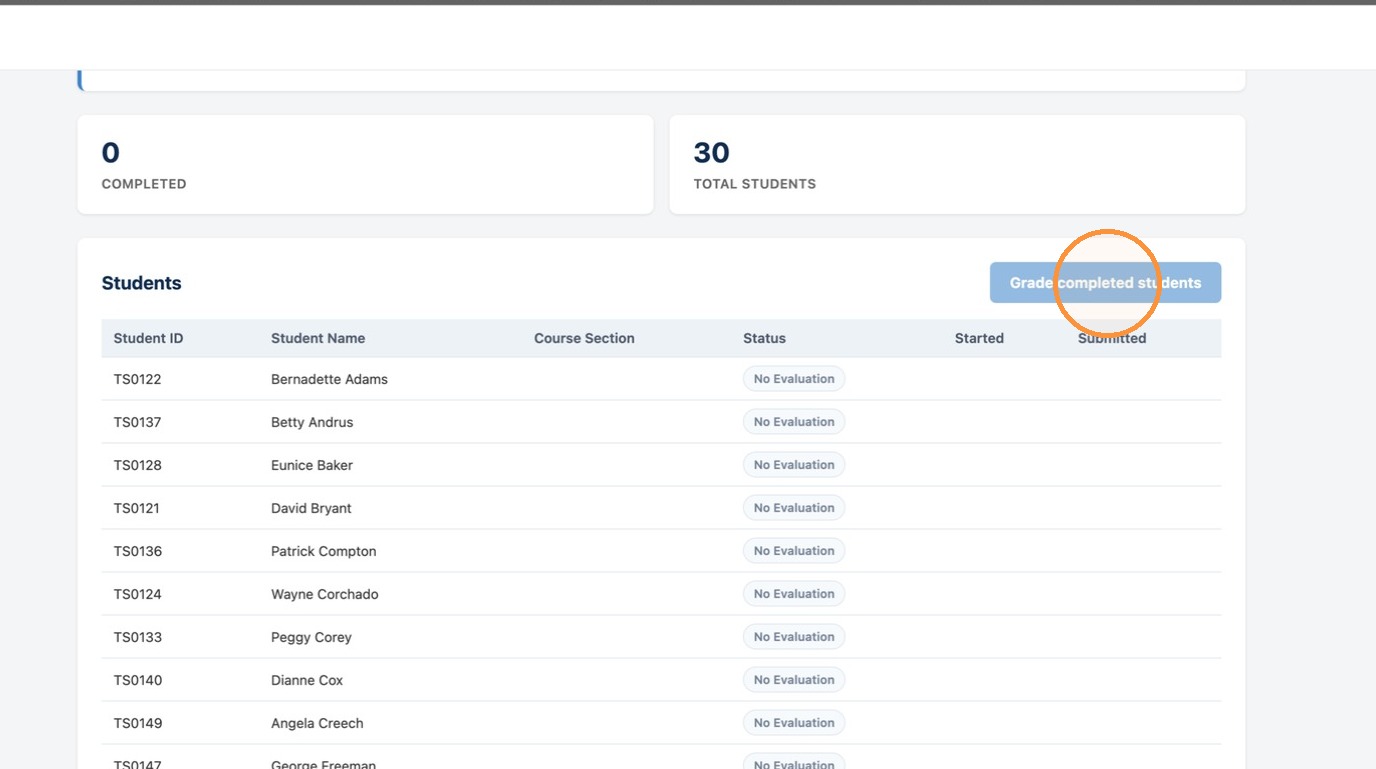This screenshot has height=769, width=1376.
Task: Select student ID TS0128
Action: pyautogui.click(x=137, y=465)
